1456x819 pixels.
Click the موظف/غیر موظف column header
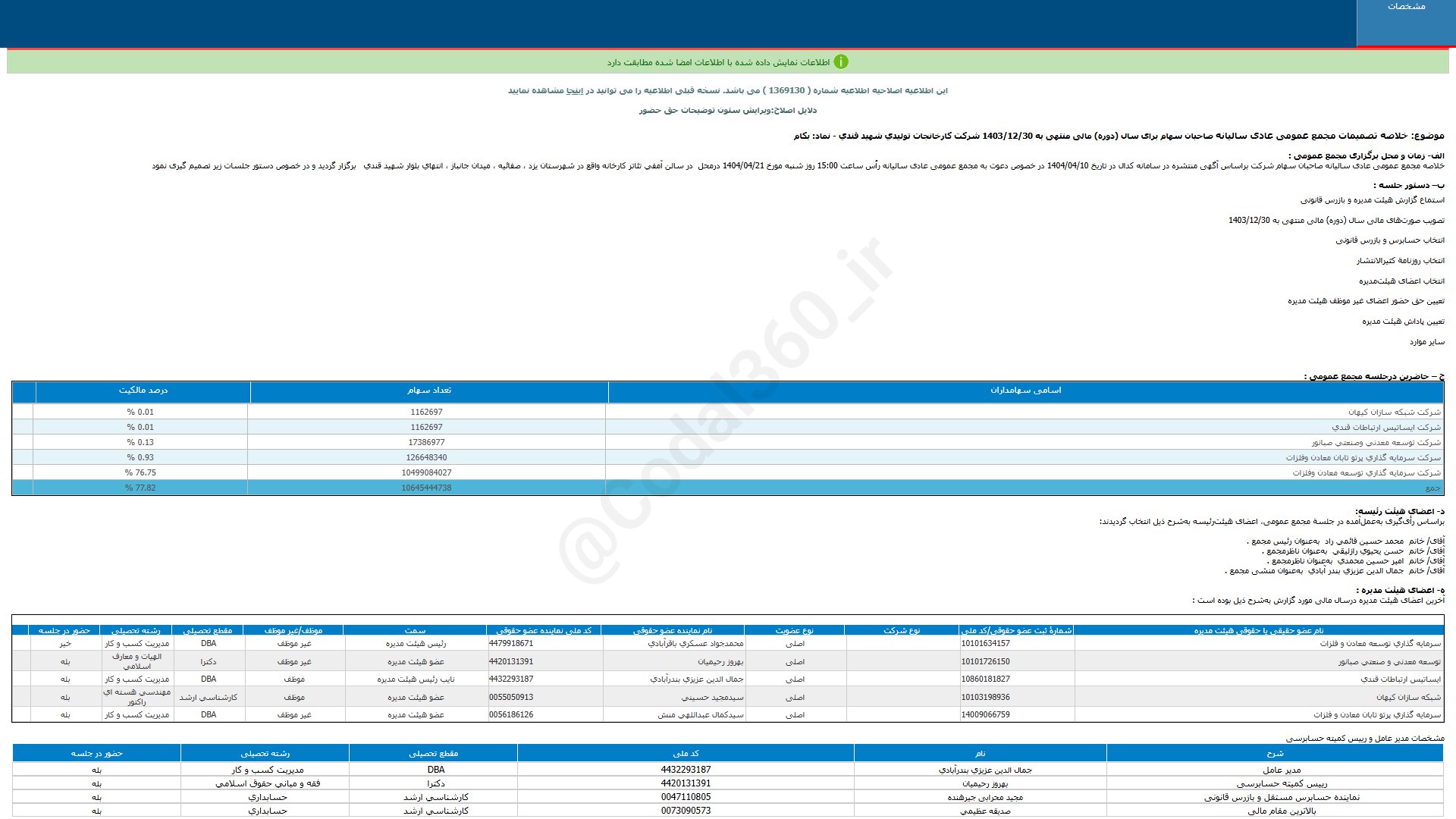pyautogui.click(x=293, y=630)
